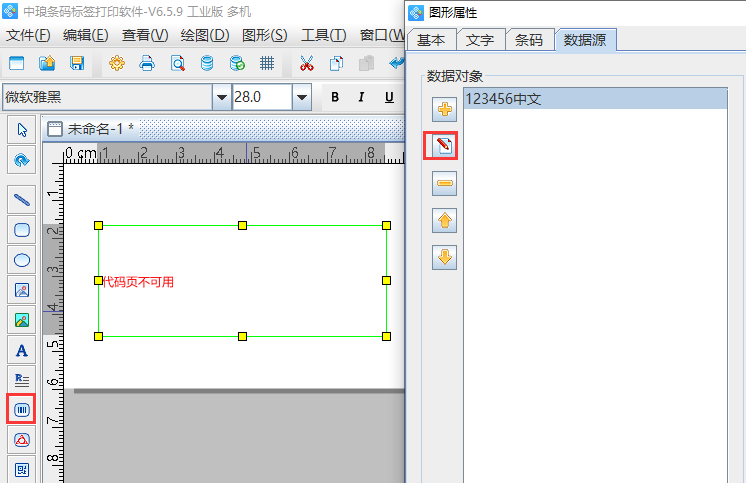Add a new data object with plus icon
The height and width of the screenshot is (483, 746).
point(445,109)
